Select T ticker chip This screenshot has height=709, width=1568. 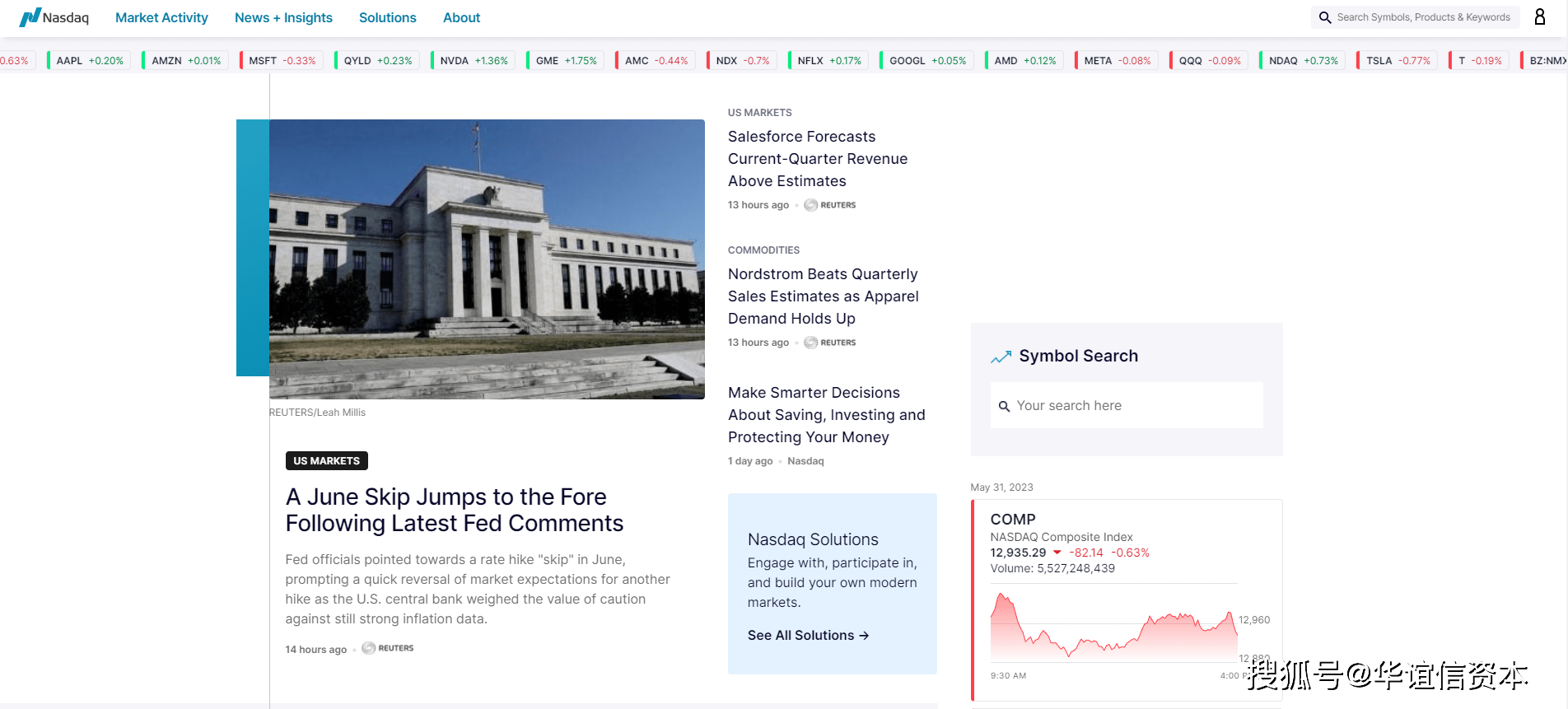1479,60
